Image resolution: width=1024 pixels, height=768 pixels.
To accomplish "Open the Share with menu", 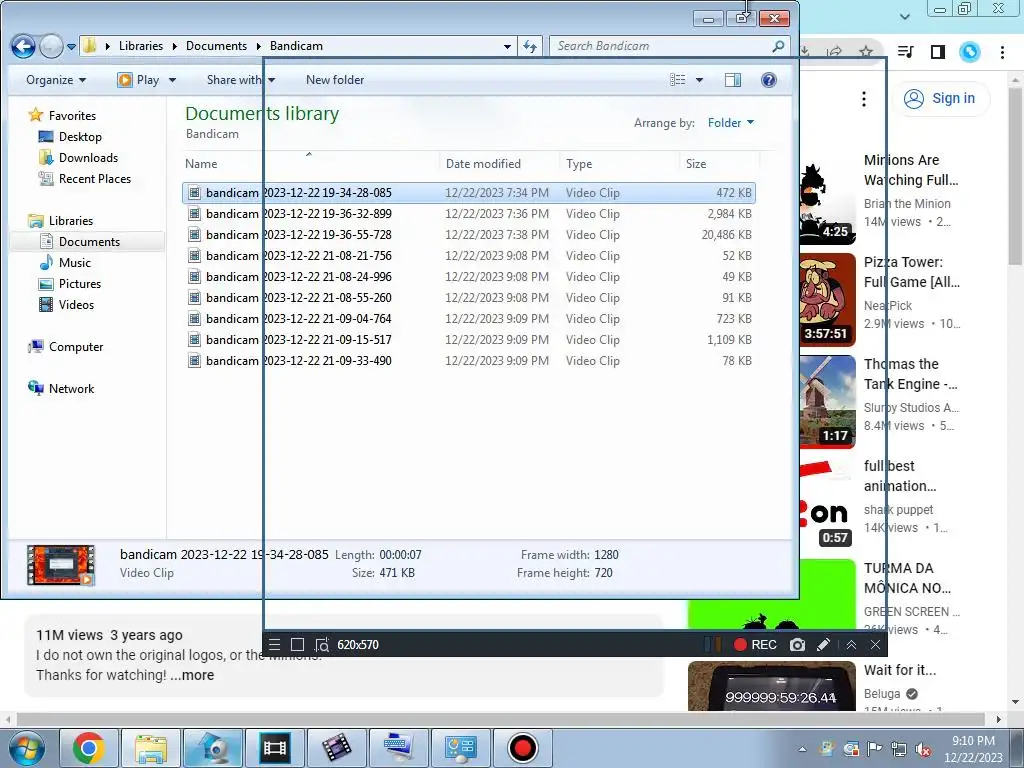I will [x=240, y=80].
